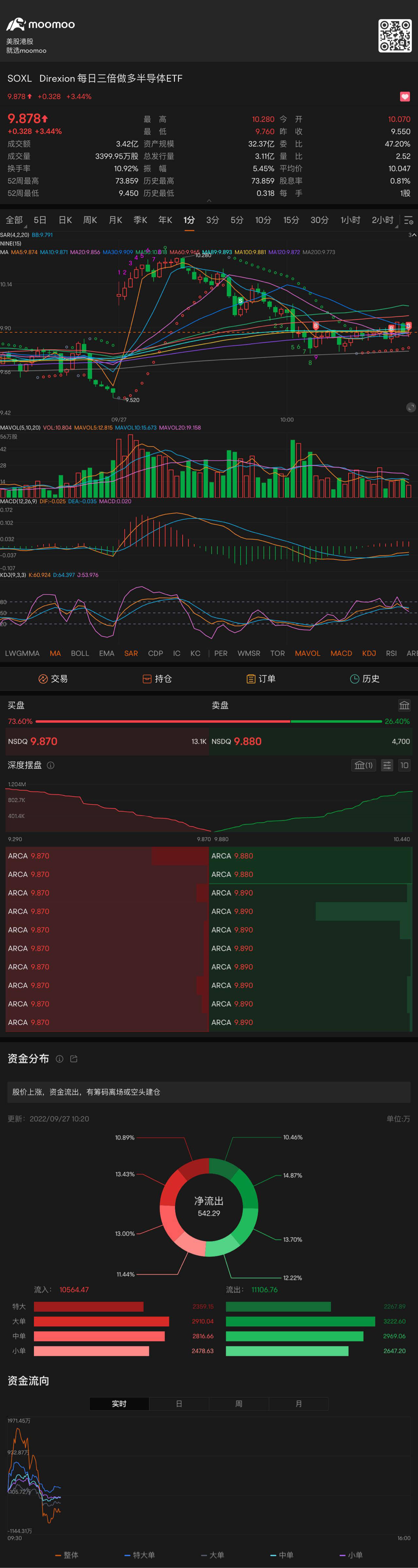
Task: Tap the 订单 orders icon
Action: coord(250,679)
